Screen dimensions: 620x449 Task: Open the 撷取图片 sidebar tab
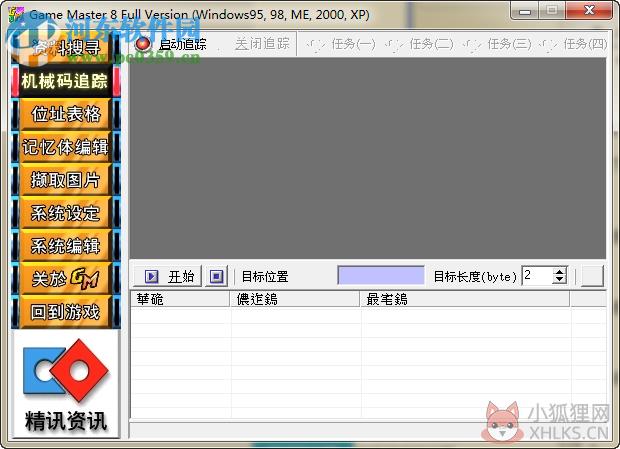tap(66, 180)
